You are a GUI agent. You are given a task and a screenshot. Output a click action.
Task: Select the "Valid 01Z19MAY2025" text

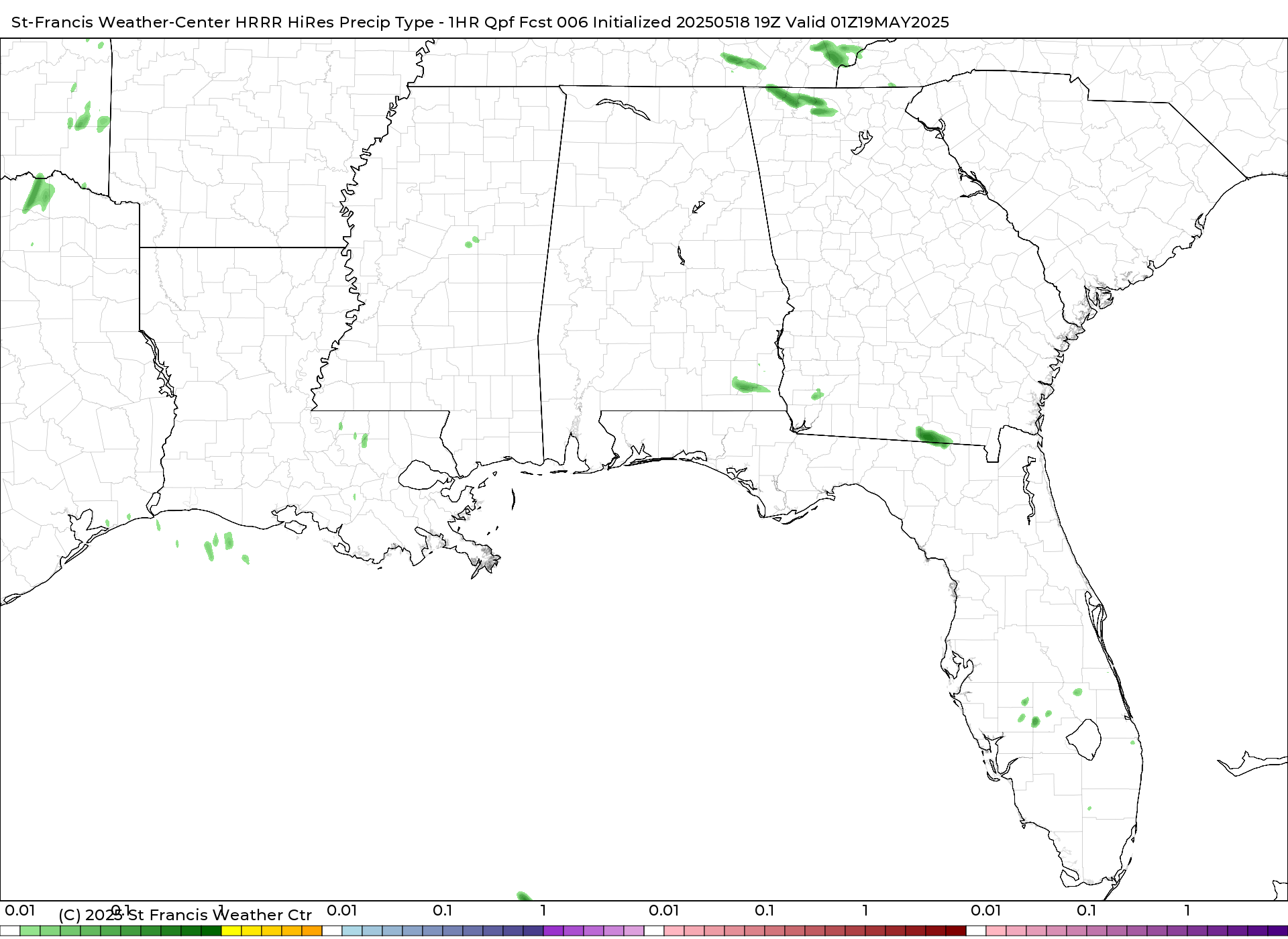pyautogui.click(x=867, y=22)
